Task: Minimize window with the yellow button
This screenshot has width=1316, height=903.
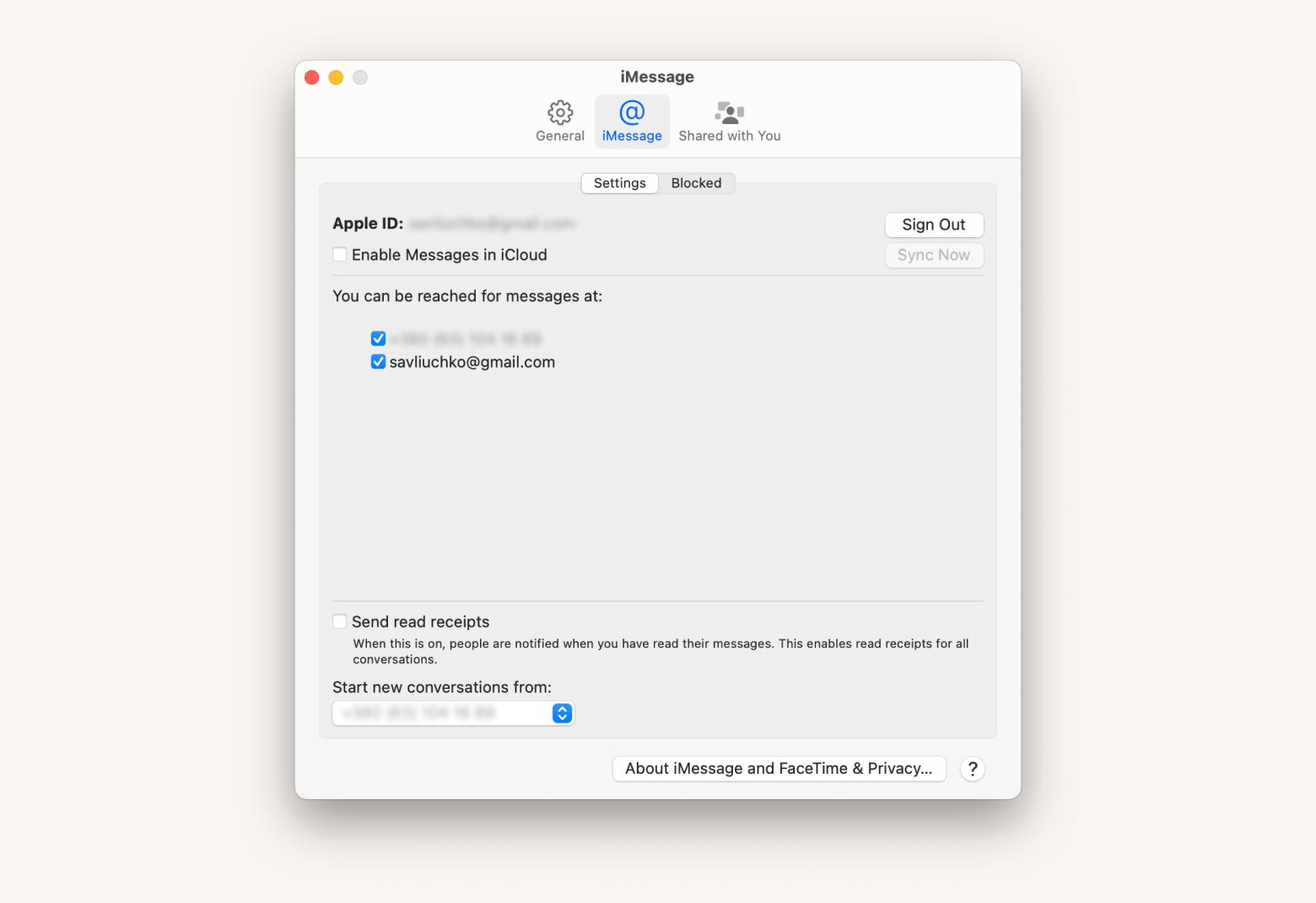Action: (x=336, y=78)
